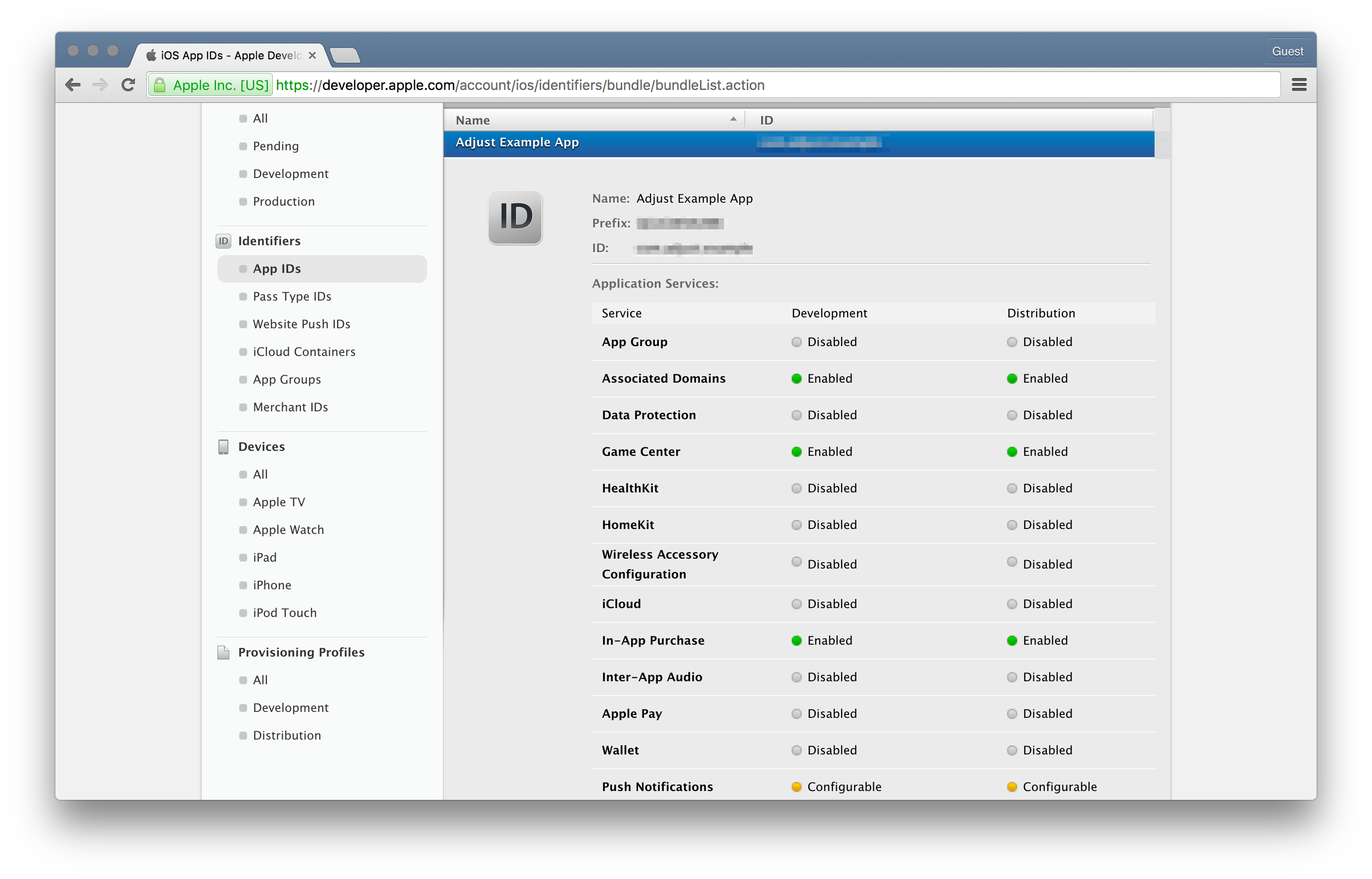Open iCloud Containers in sidebar
1372x879 pixels.
click(304, 352)
